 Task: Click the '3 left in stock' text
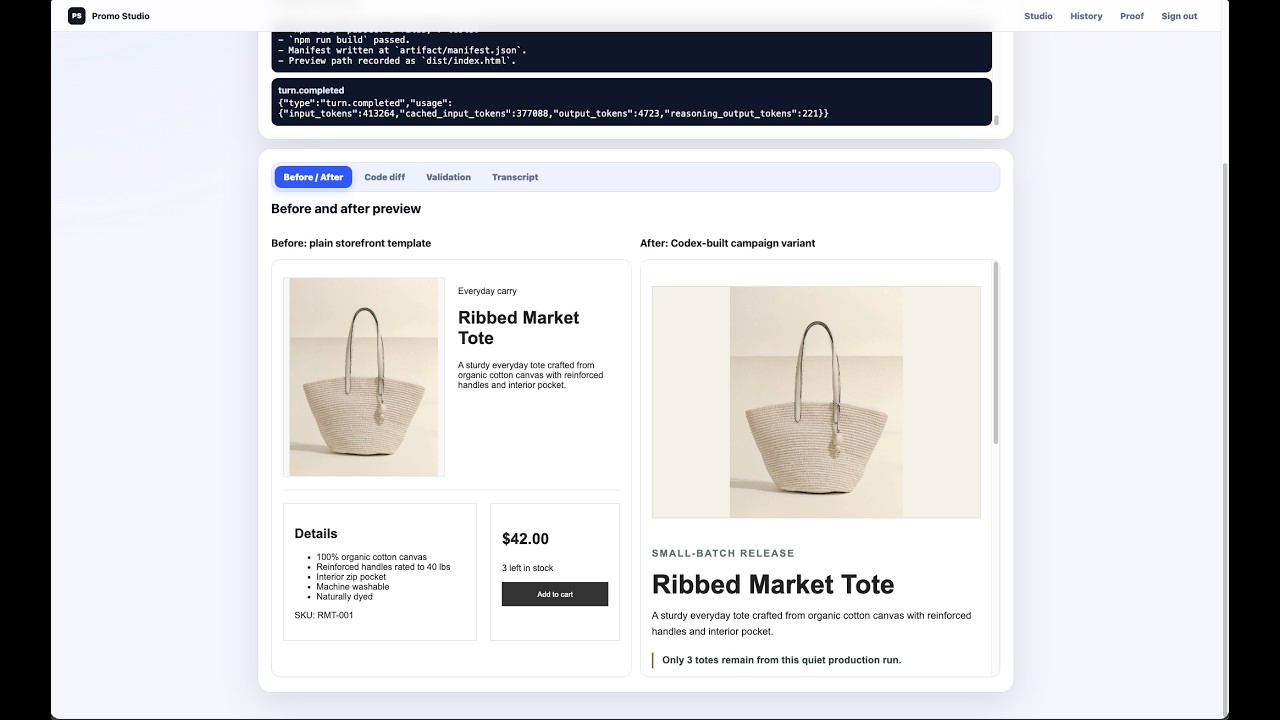tap(527, 568)
